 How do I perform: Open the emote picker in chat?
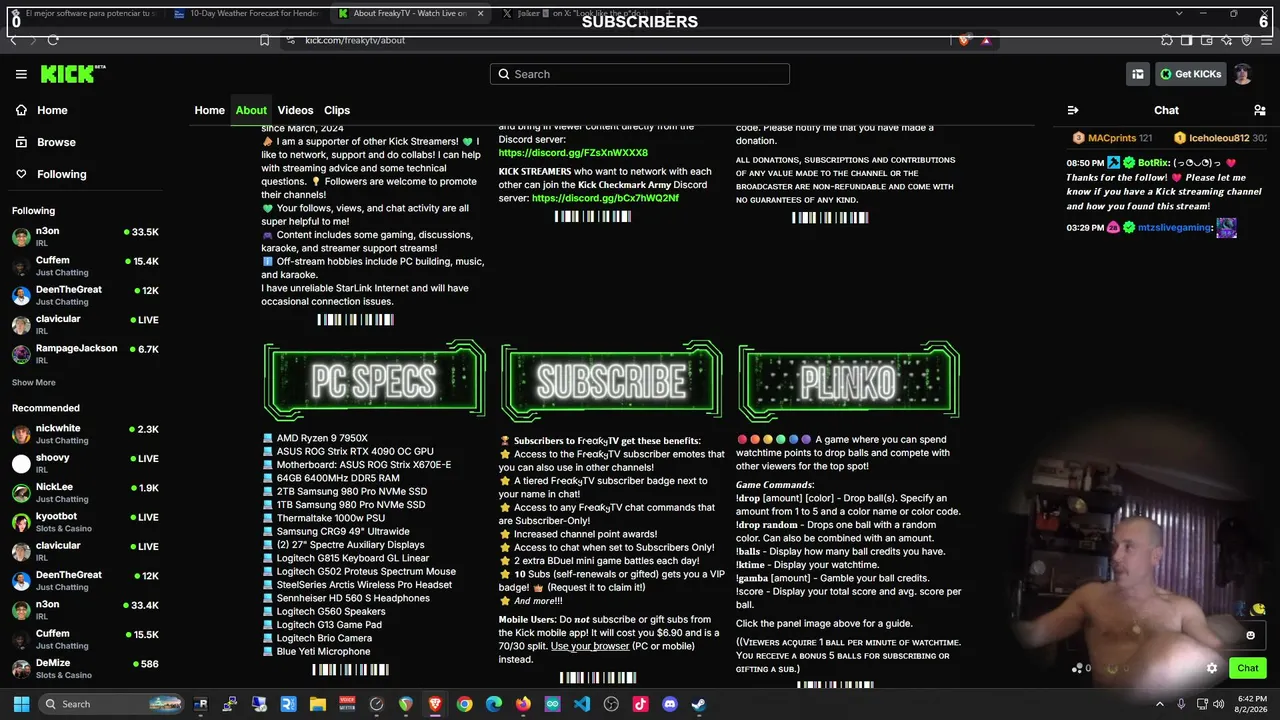(x=1250, y=635)
